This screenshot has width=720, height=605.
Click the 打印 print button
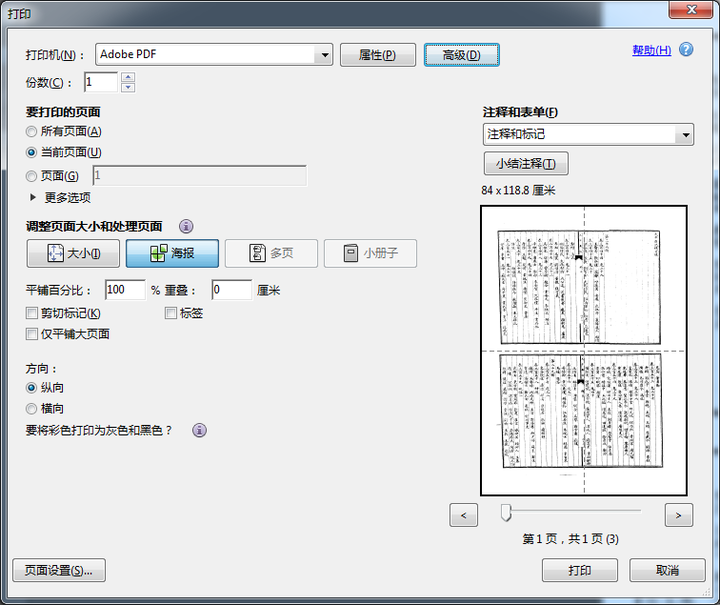(x=579, y=570)
